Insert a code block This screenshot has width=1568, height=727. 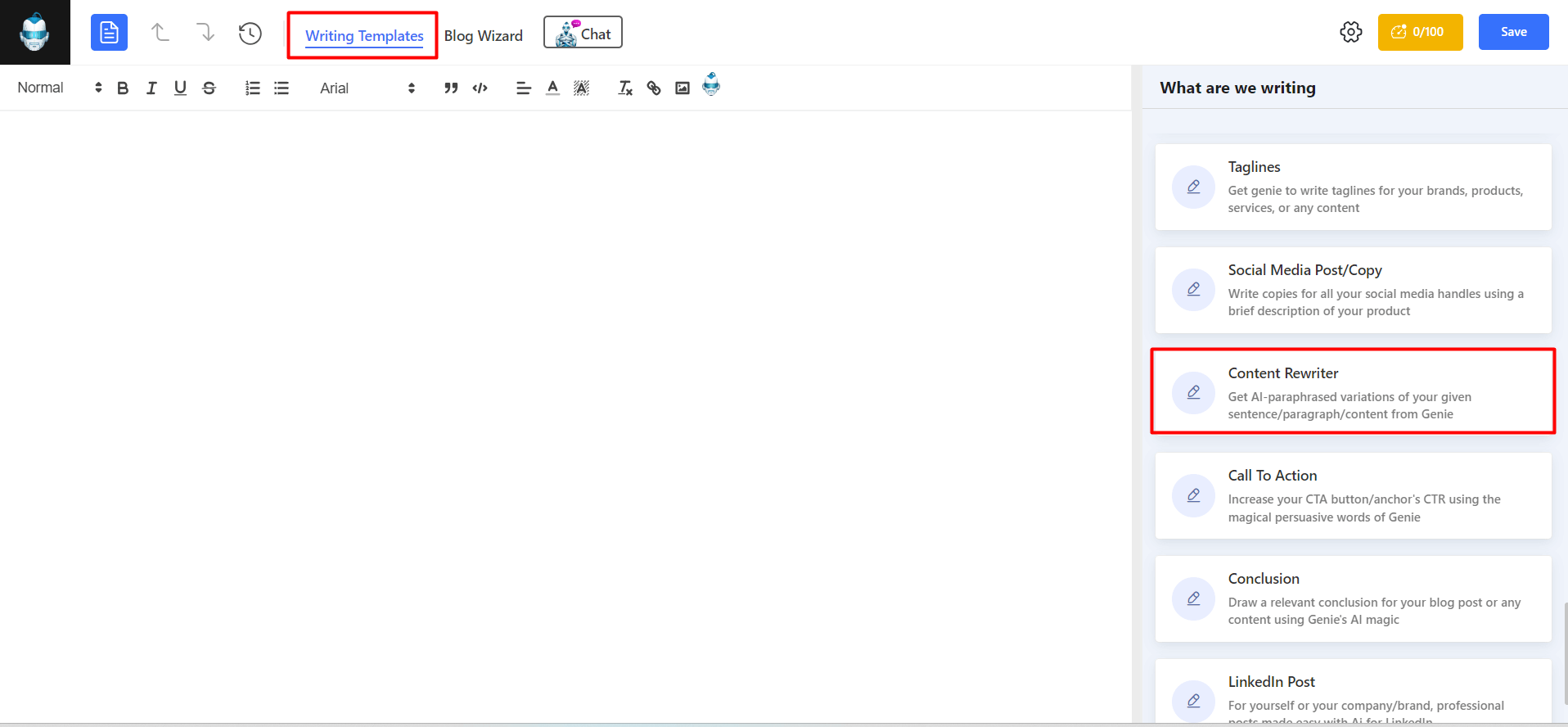click(480, 88)
